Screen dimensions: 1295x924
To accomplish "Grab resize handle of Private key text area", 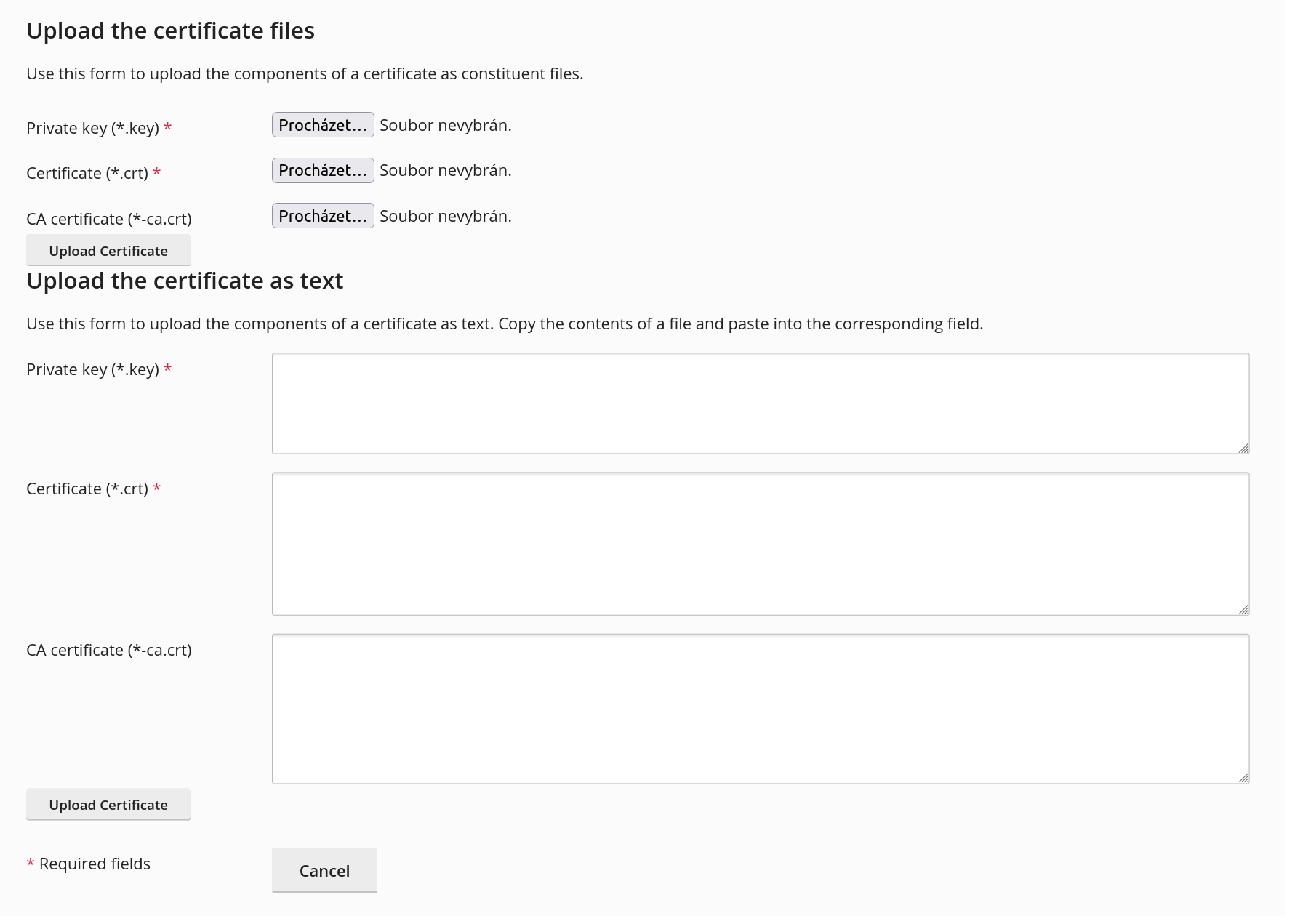I will [x=1243, y=448].
